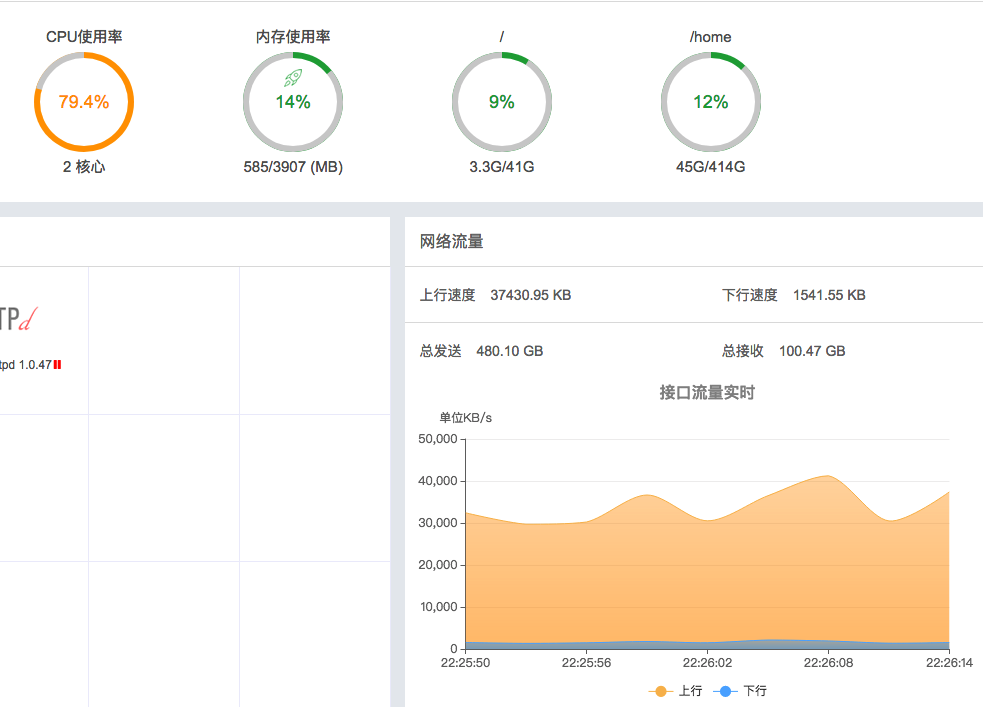Viewport: 983px width, 707px height.
Task: Click the orange 上行 legend marker
Action: [659, 691]
